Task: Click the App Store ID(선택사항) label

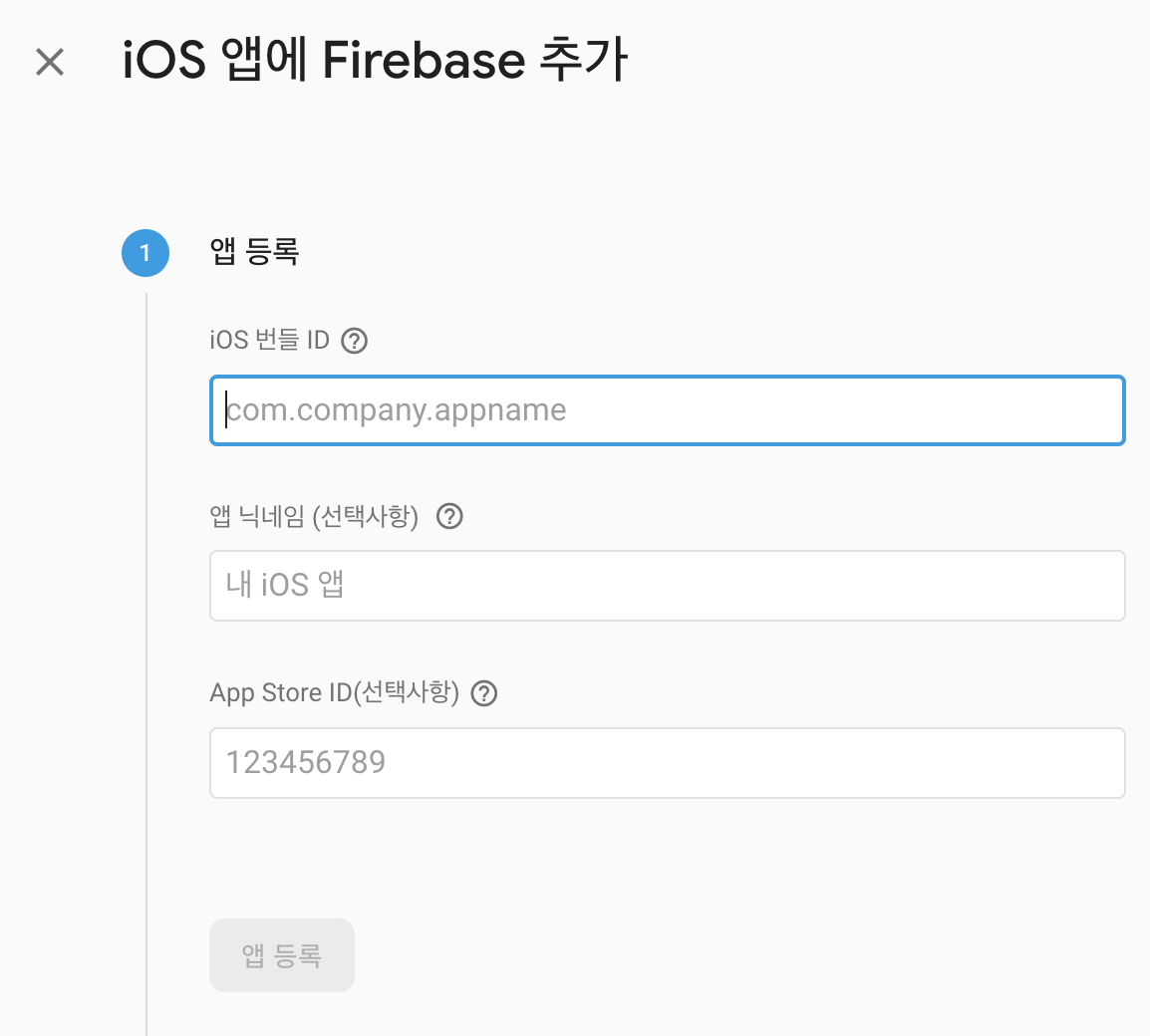Action: coord(335,693)
